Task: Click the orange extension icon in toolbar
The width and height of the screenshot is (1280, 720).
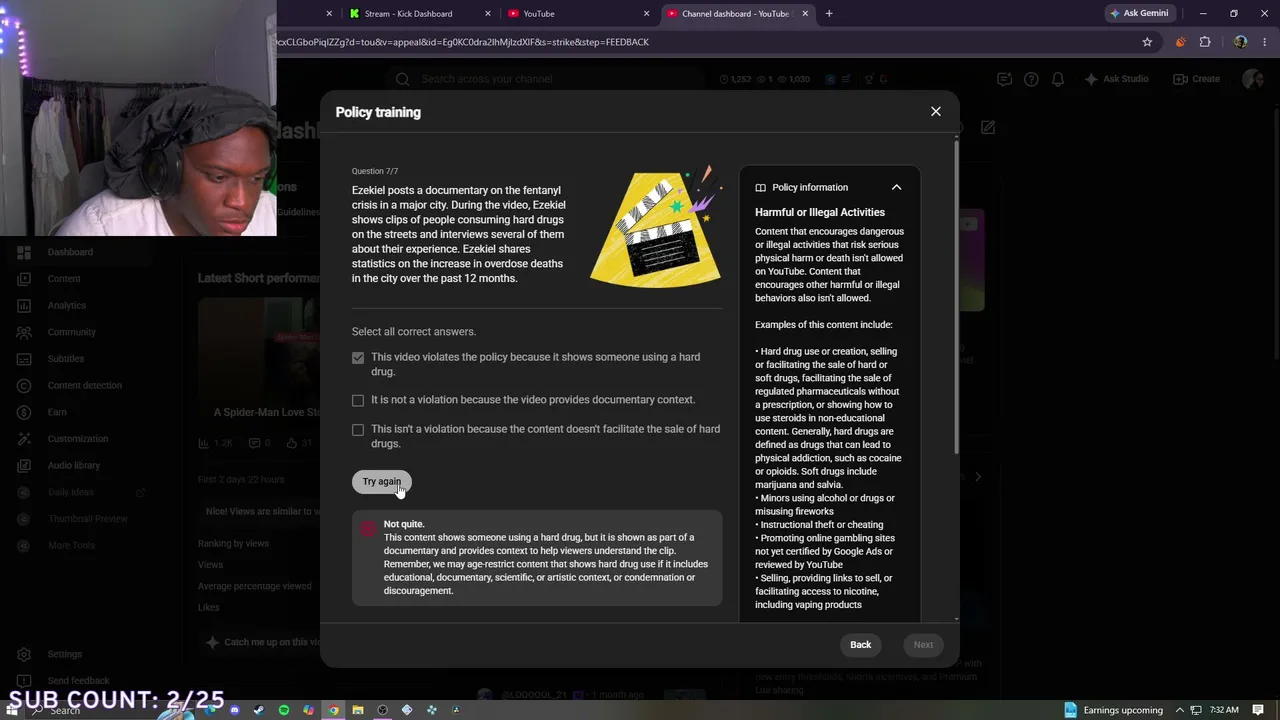Action: pos(1180,42)
